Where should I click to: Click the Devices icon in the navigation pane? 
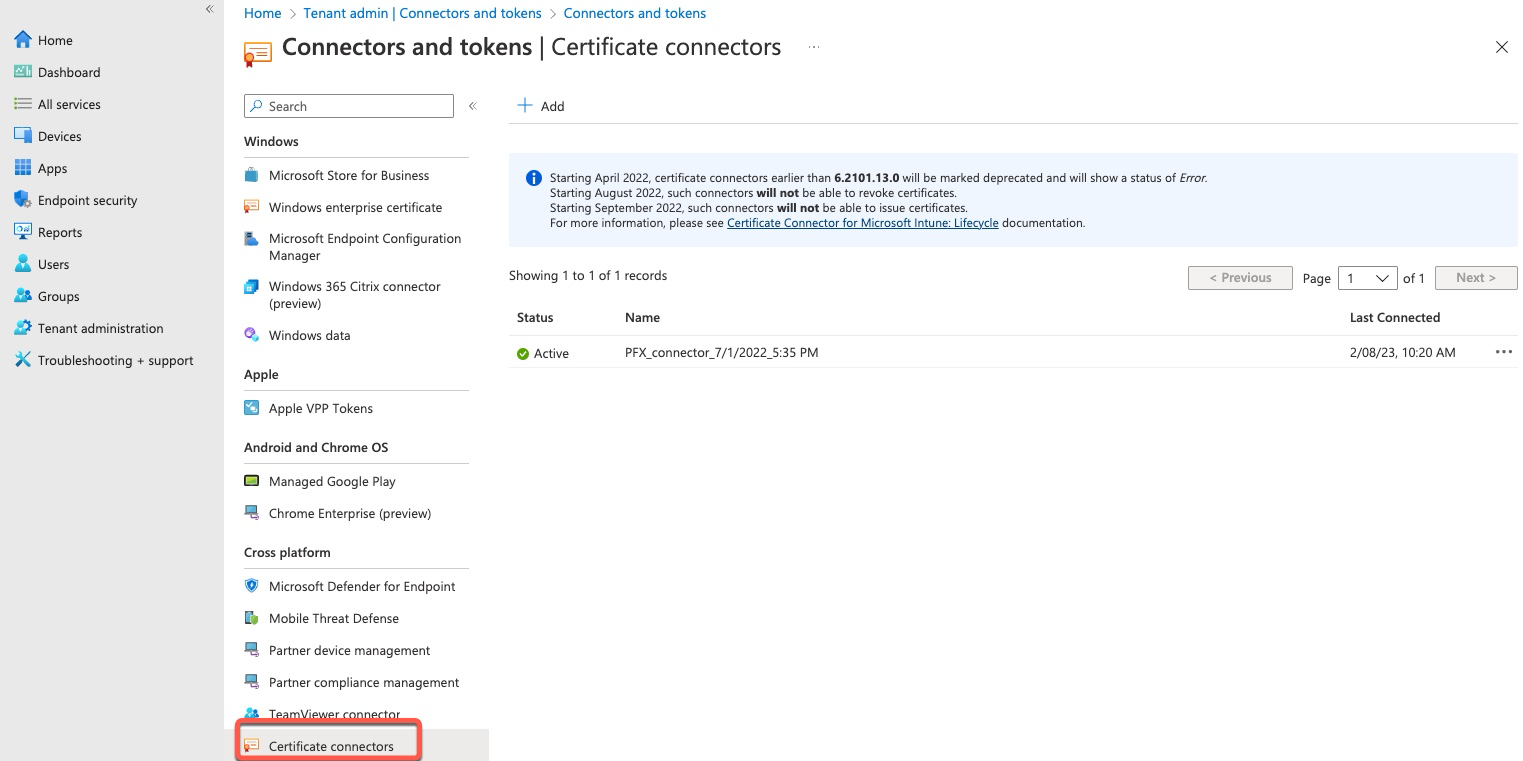click(21, 136)
